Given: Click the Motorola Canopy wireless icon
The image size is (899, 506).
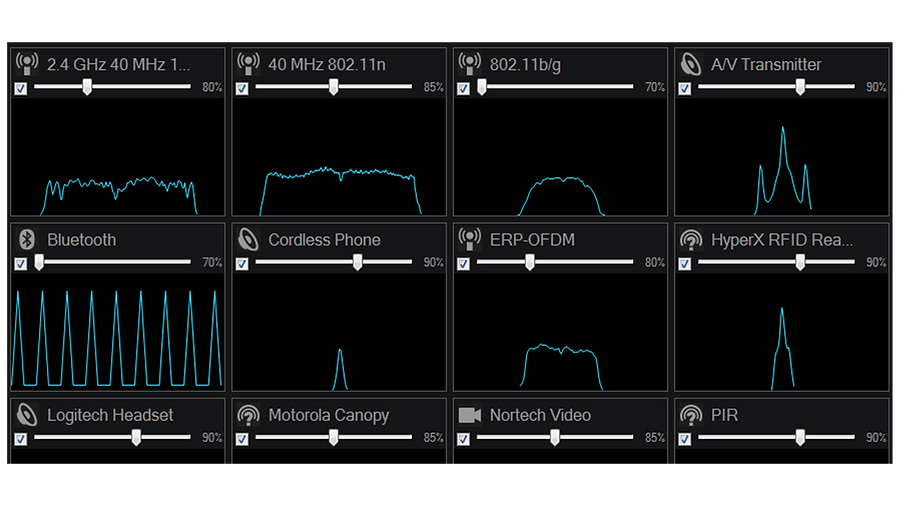Looking at the screenshot, I should click(x=248, y=415).
